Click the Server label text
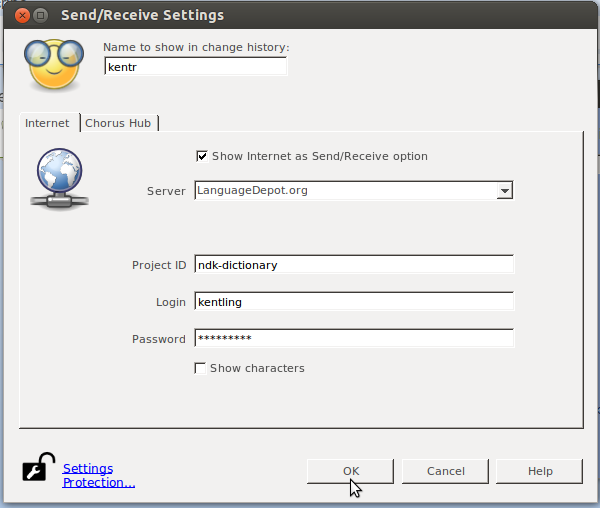Viewport: 600px width, 508px height. pos(166,191)
